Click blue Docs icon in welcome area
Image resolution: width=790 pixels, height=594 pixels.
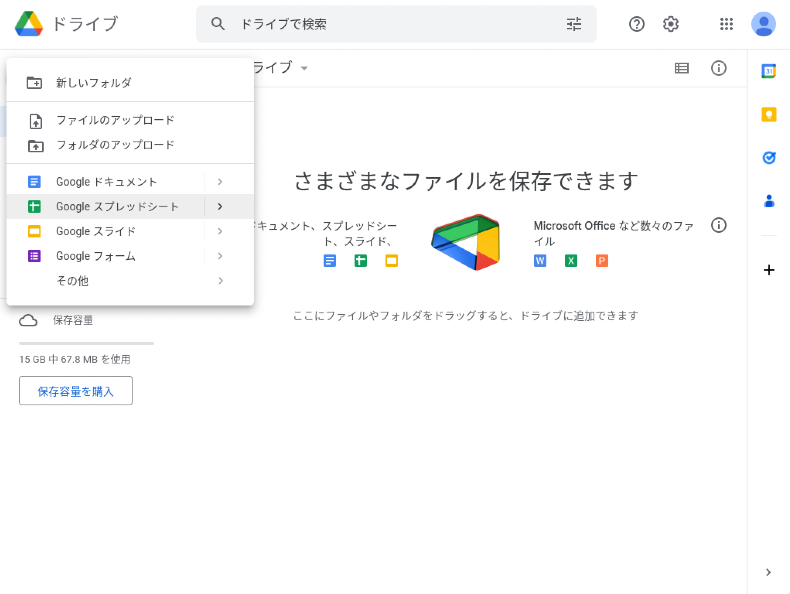(330, 260)
